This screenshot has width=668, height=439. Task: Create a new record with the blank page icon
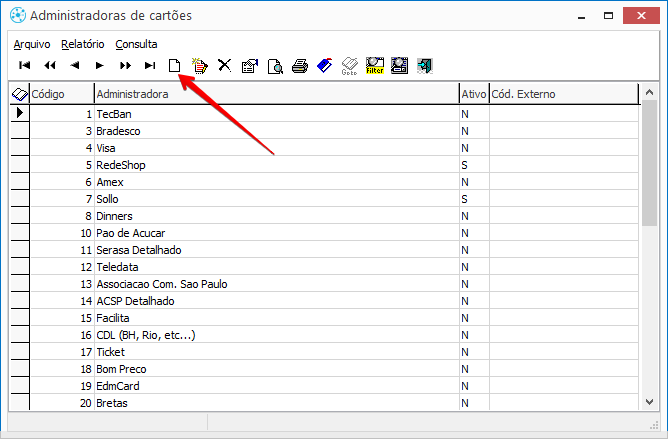click(x=174, y=66)
